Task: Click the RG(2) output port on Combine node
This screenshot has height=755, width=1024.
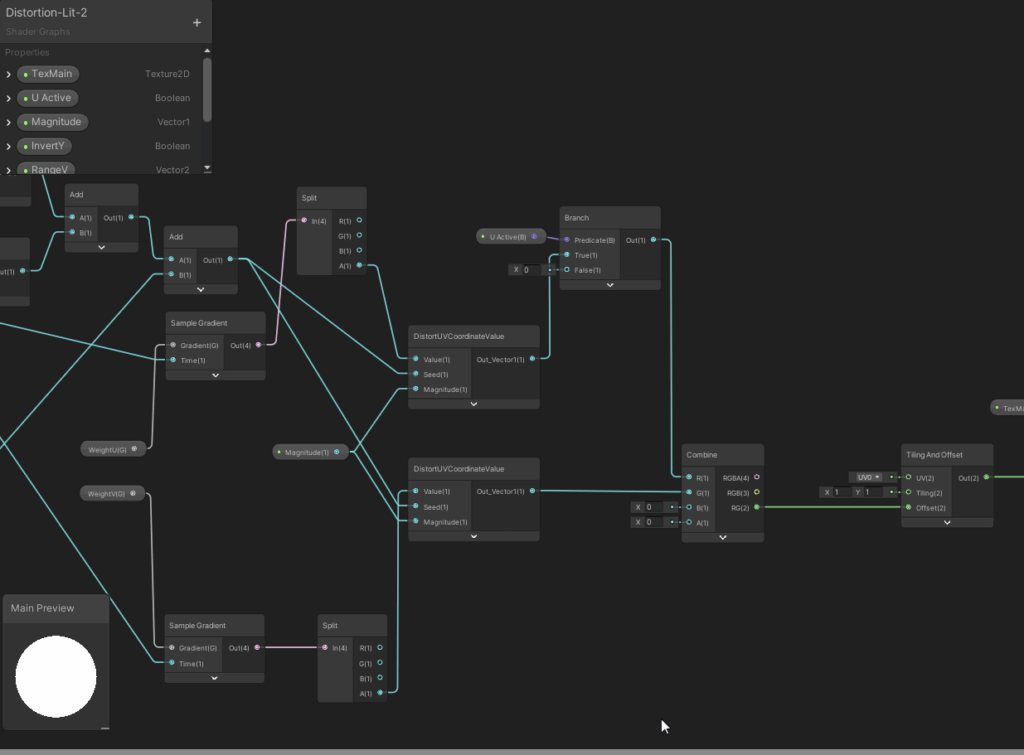Action: (x=756, y=508)
